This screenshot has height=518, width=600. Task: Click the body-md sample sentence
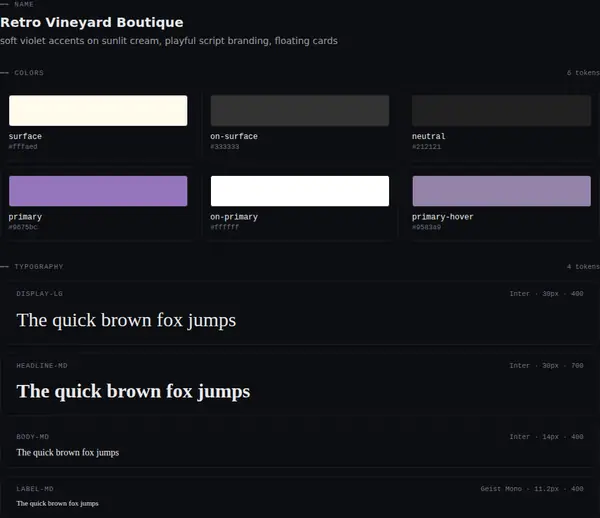tap(68, 453)
